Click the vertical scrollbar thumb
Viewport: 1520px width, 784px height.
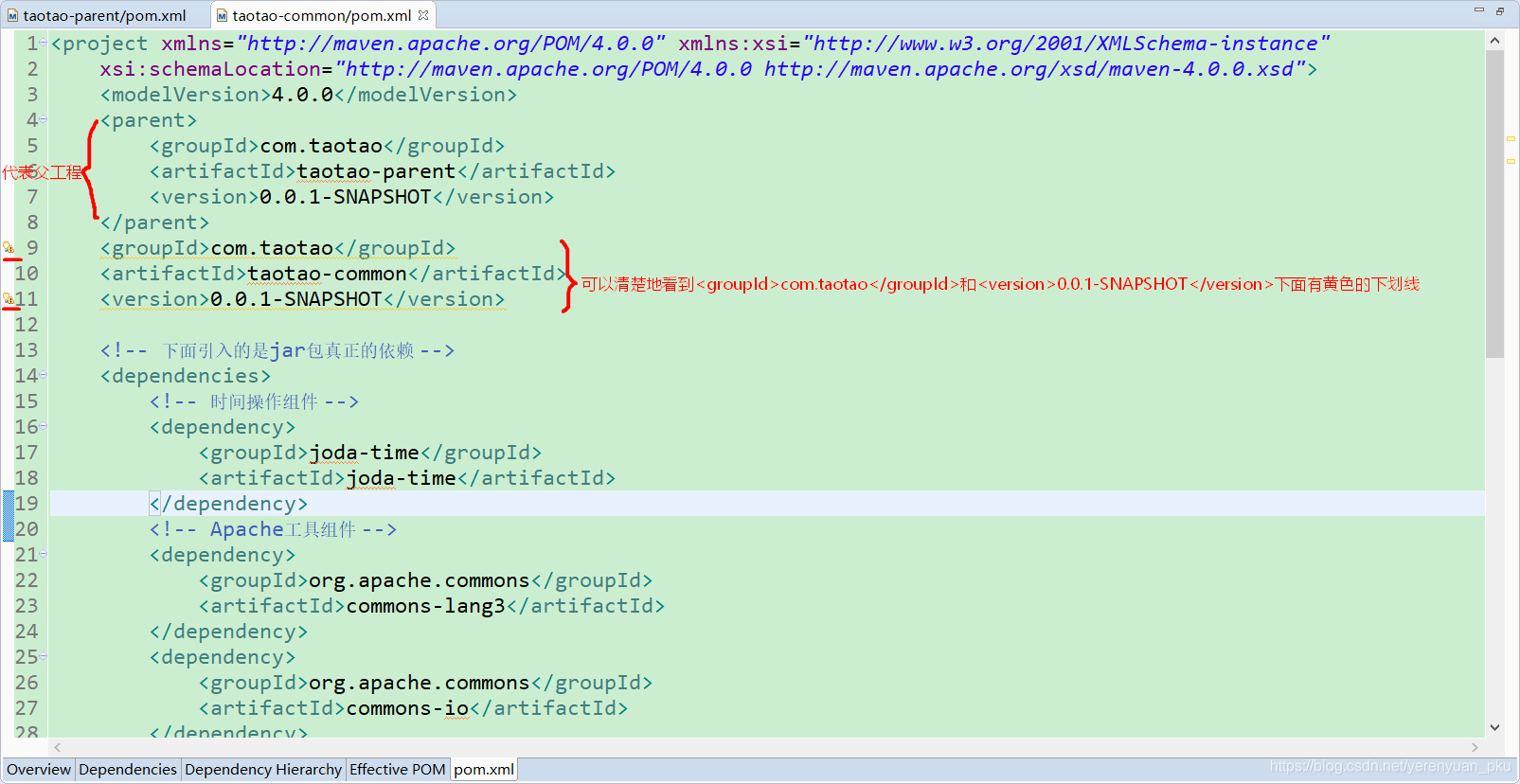1494,204
